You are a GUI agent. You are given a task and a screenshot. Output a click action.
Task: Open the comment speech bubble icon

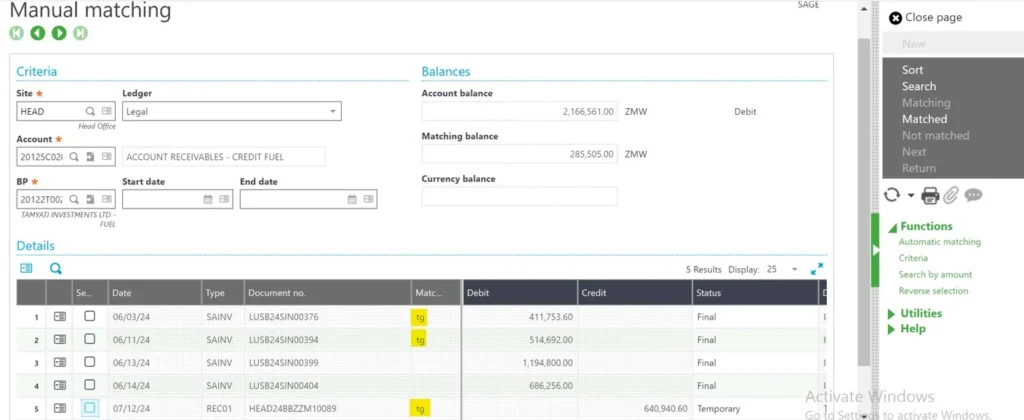(973, 195)
